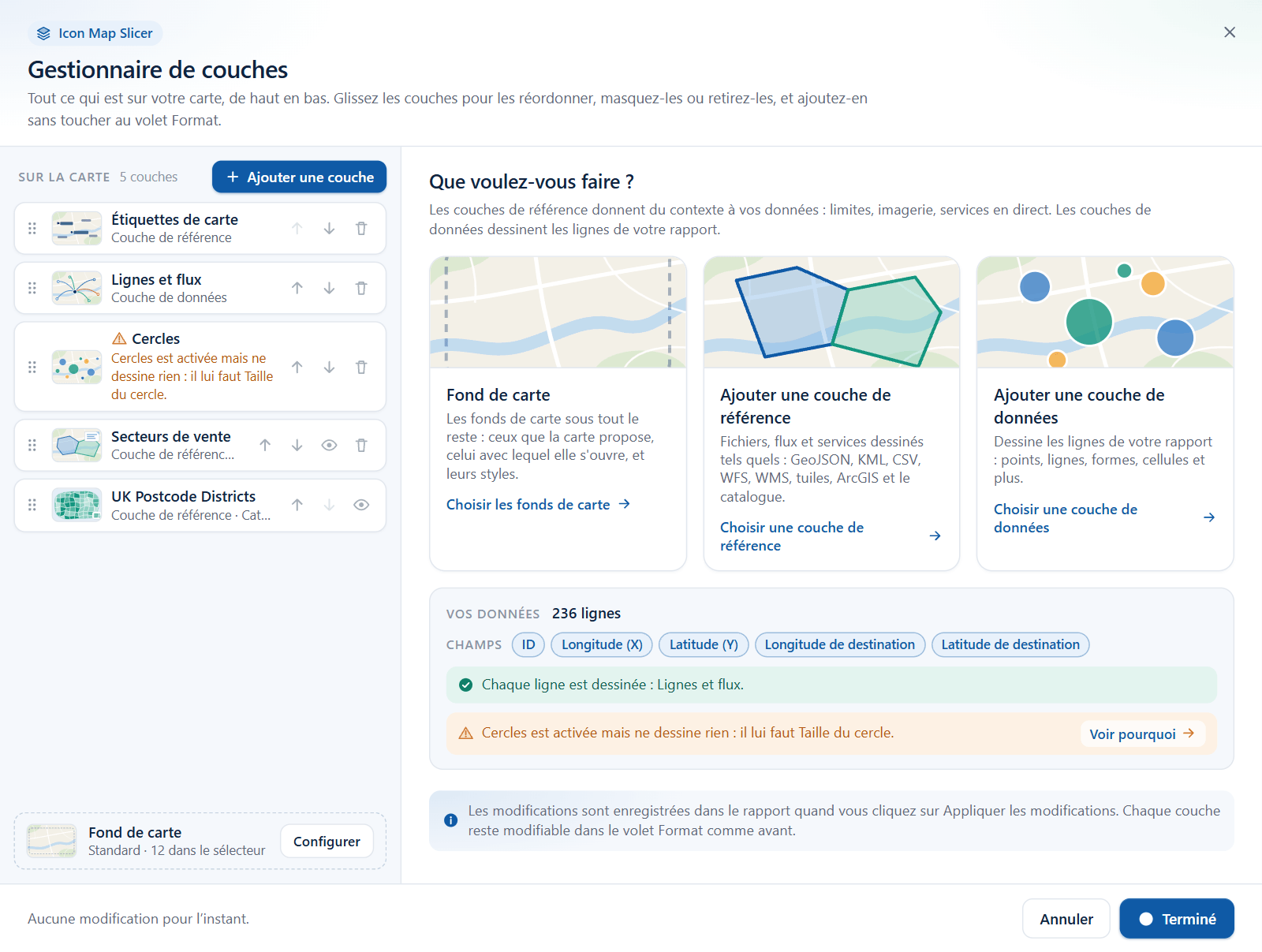Click the Terminé button

click(1177, 919)
